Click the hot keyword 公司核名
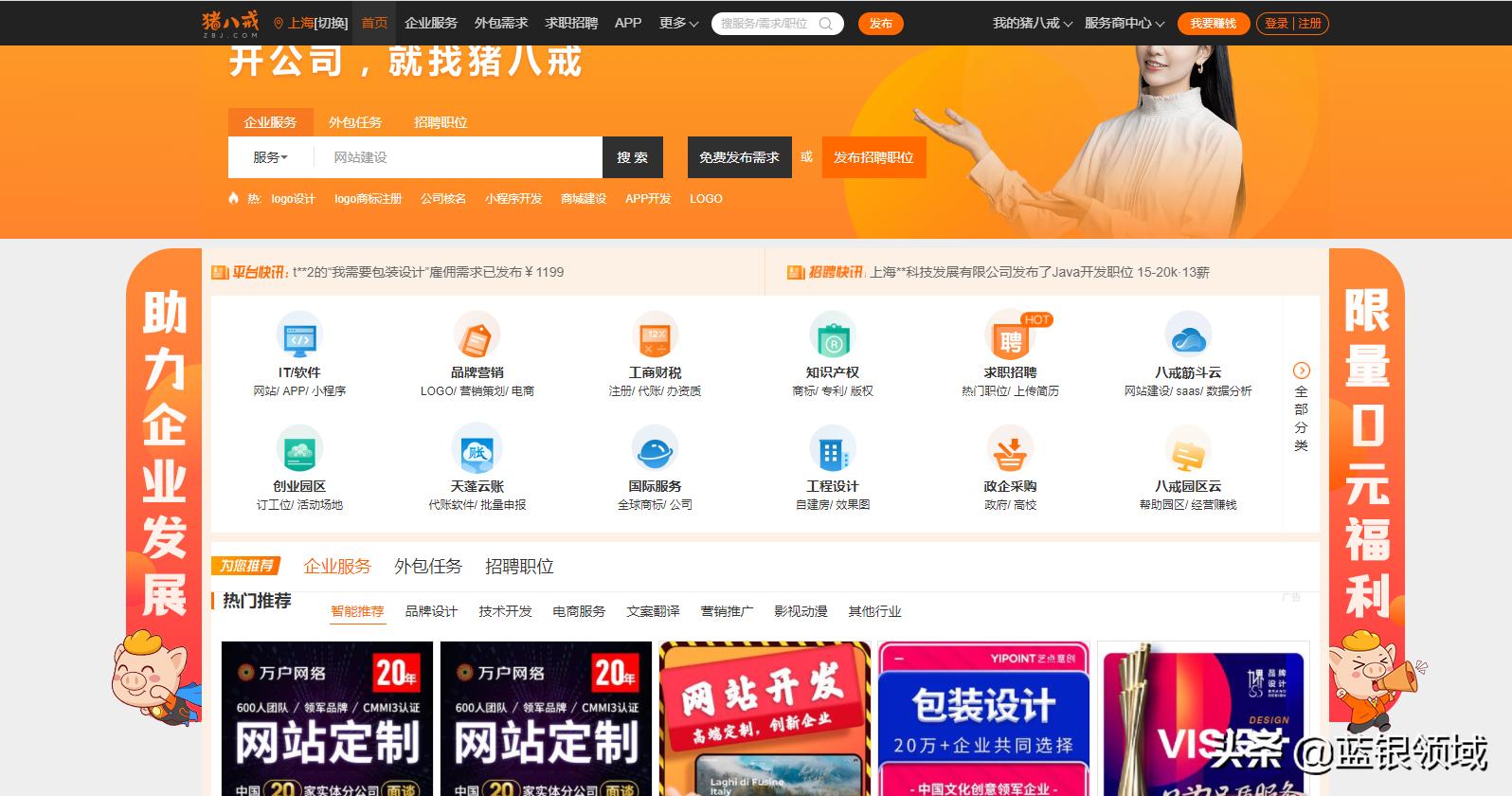1512x796 pixels. [443, 198]
